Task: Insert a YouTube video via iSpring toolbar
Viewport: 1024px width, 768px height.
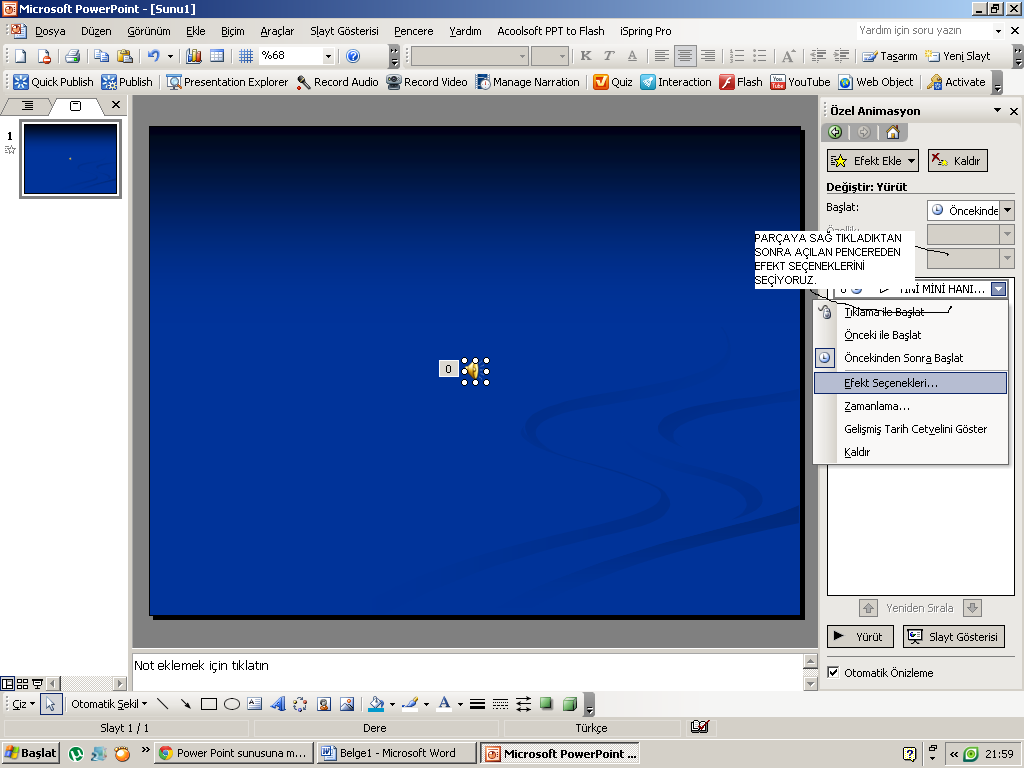Action: 800,82
